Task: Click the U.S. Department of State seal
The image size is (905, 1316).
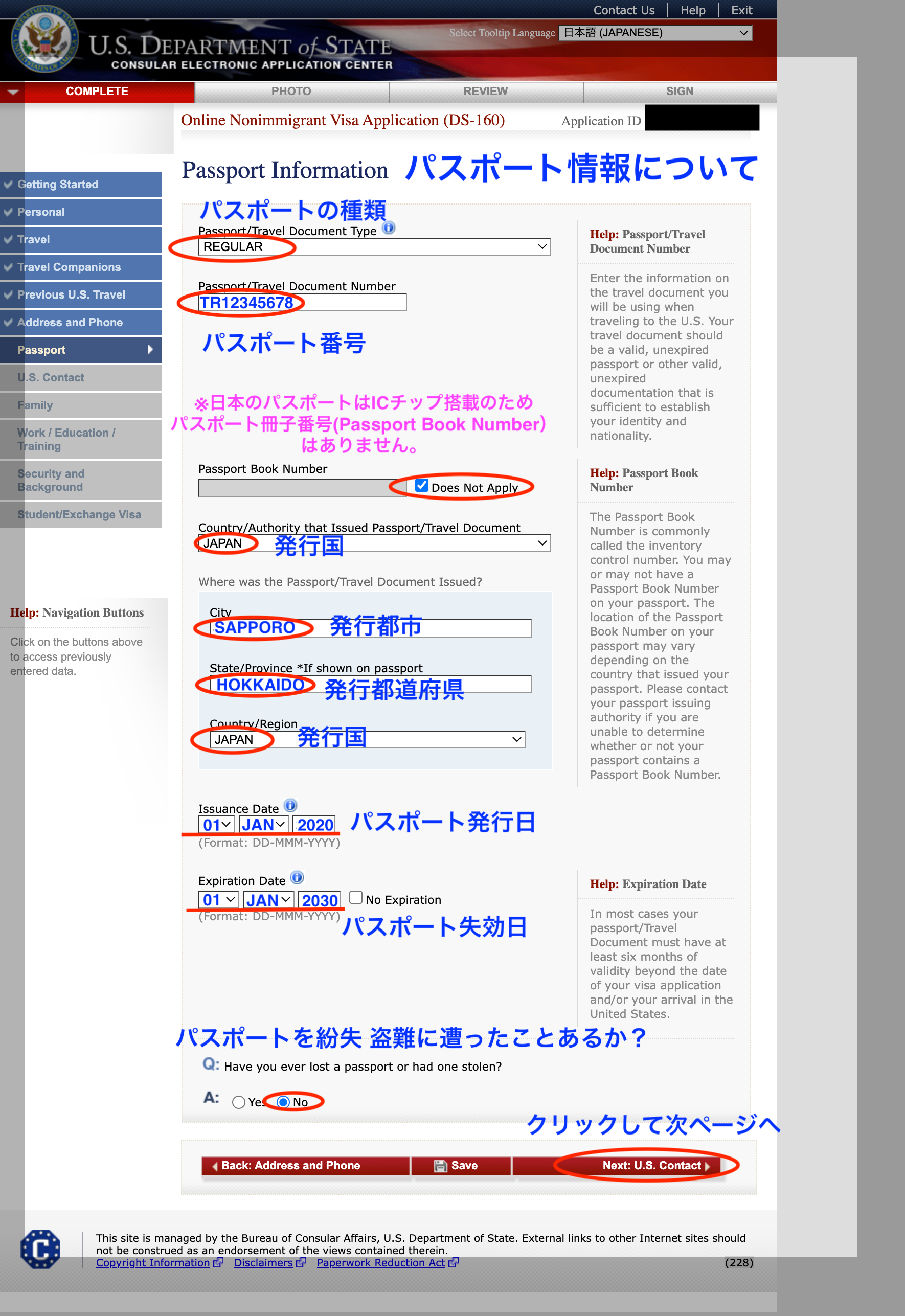Action: point(44,40)
